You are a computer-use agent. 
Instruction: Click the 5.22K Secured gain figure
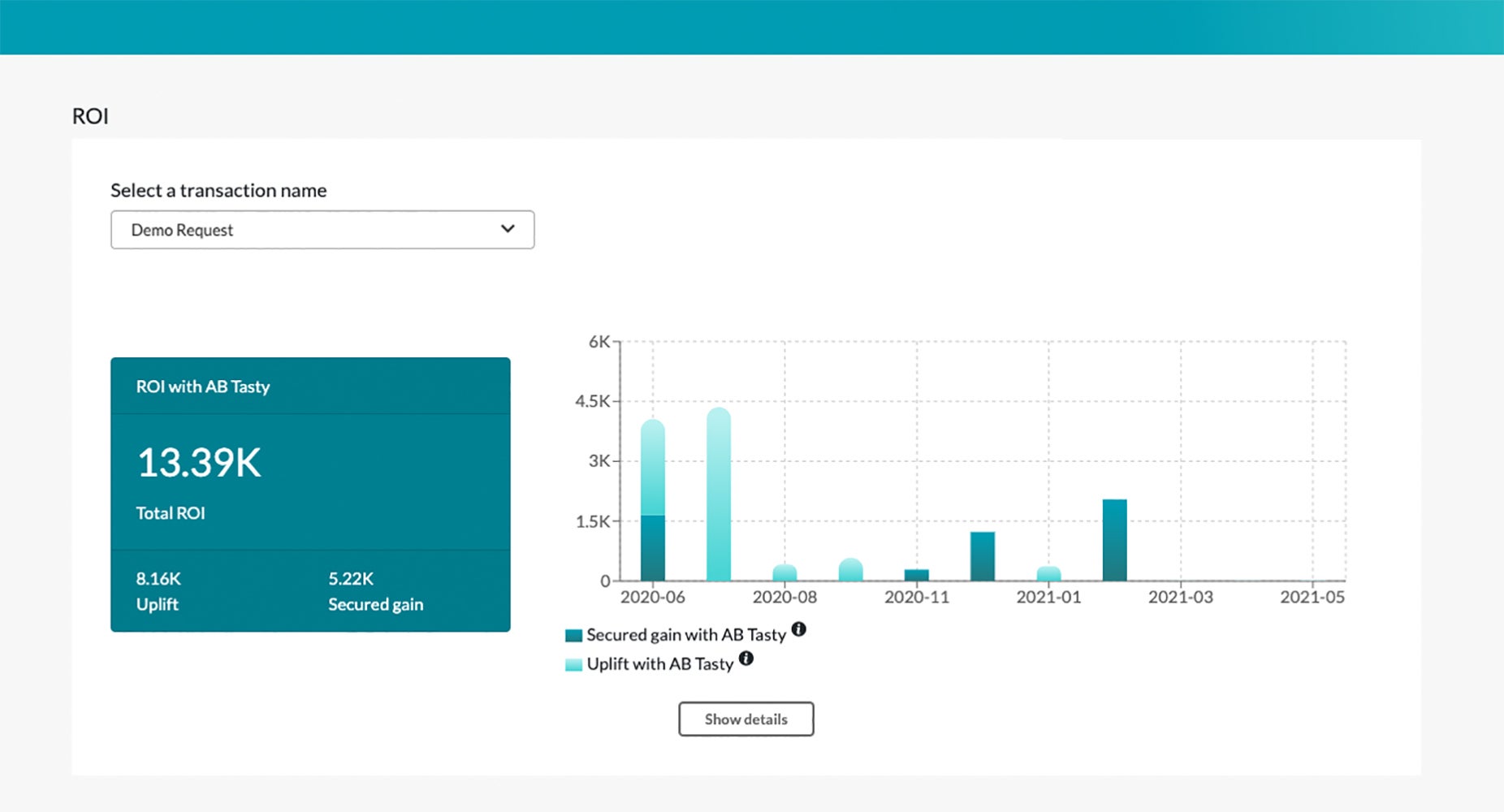pyautogui.click(x=351, y=579)
